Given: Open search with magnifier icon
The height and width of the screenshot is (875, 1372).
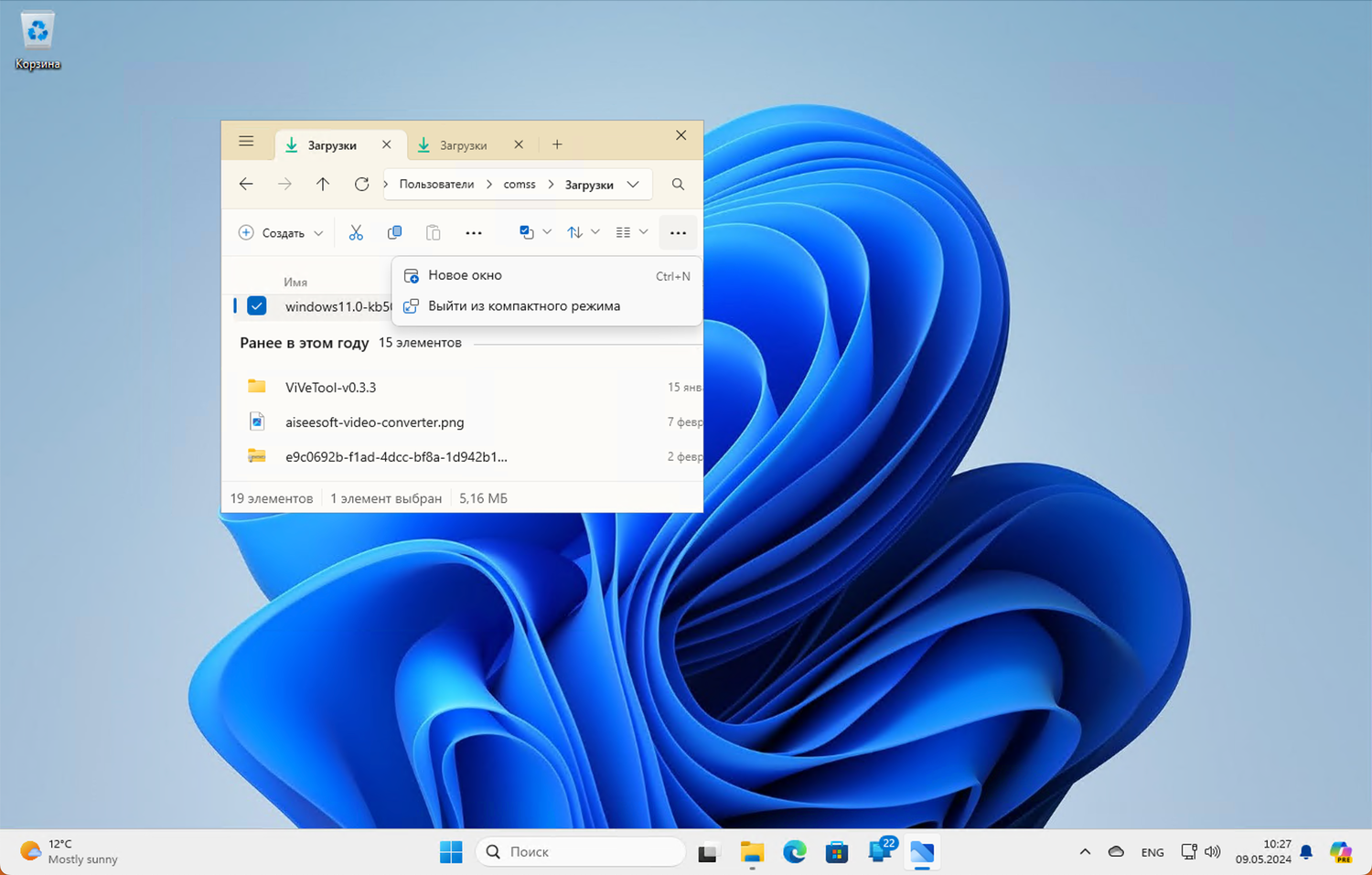Looking at the screenshot, I should tap(678, 185).
